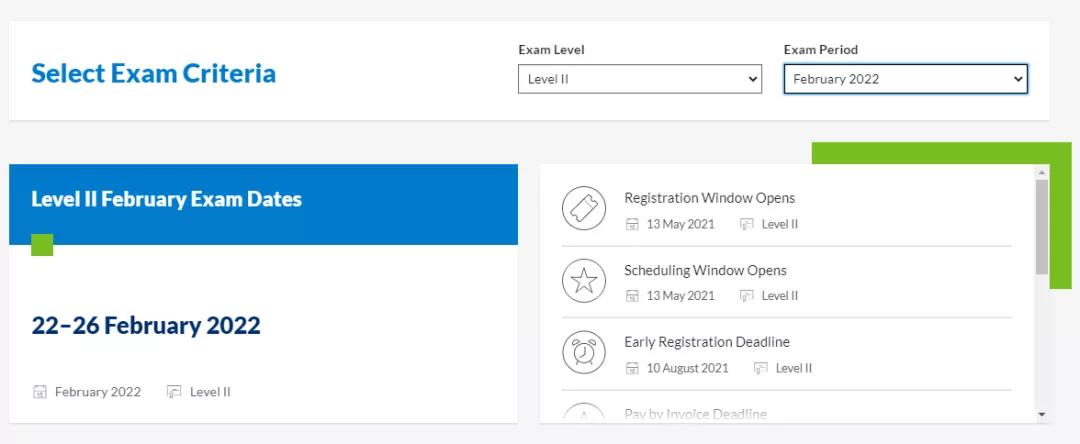Click the partially visible Pay by Invoice Deadline icon
The width and height of the screenshot is (1080, 444).
click(584, 413)
